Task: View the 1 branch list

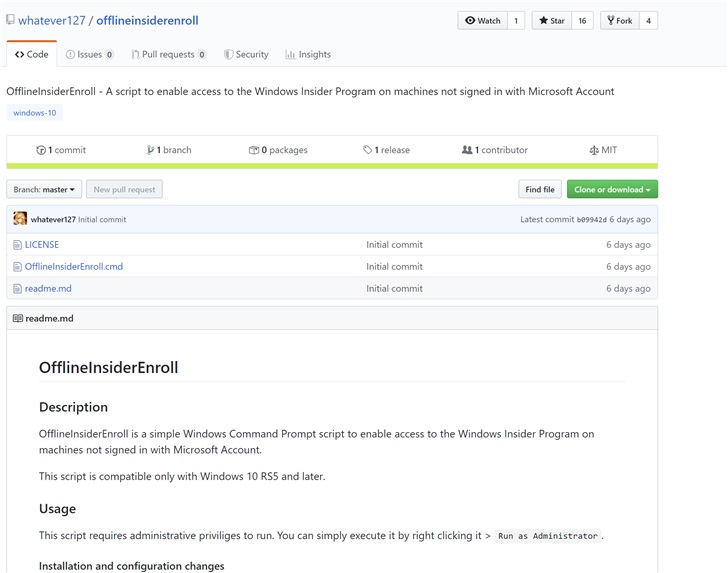Action: (x=169, y=150)
